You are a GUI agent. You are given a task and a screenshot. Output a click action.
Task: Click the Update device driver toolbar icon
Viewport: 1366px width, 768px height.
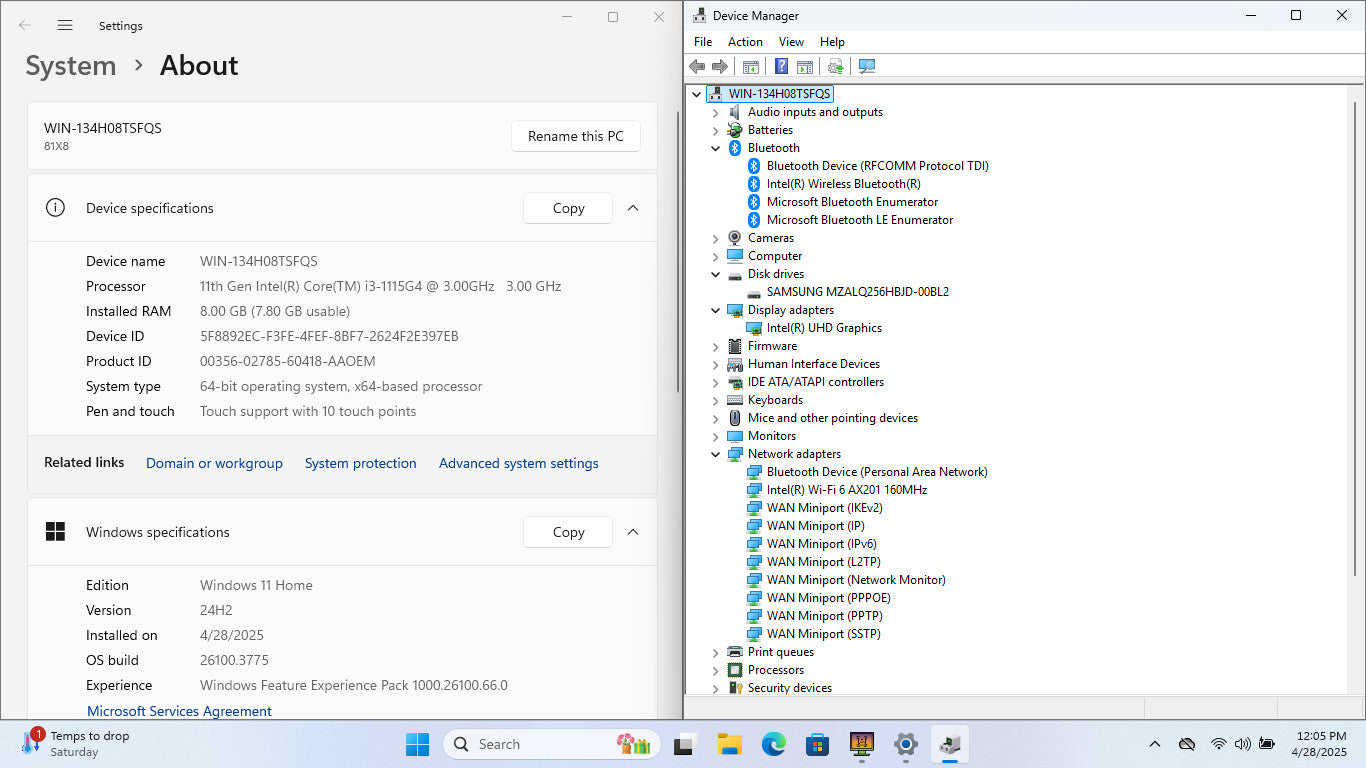835,66
